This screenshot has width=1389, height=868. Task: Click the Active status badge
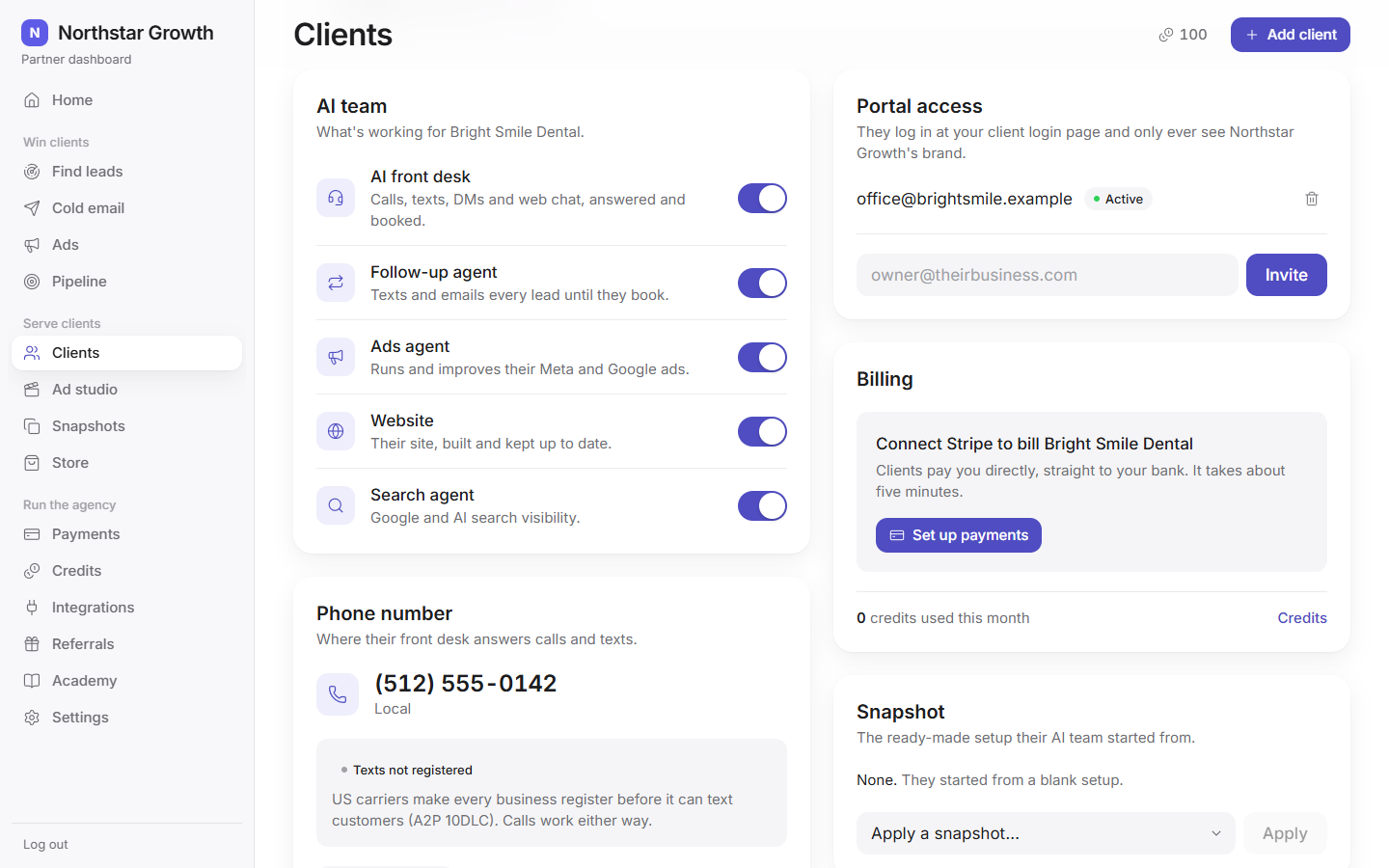(1118, 199)
